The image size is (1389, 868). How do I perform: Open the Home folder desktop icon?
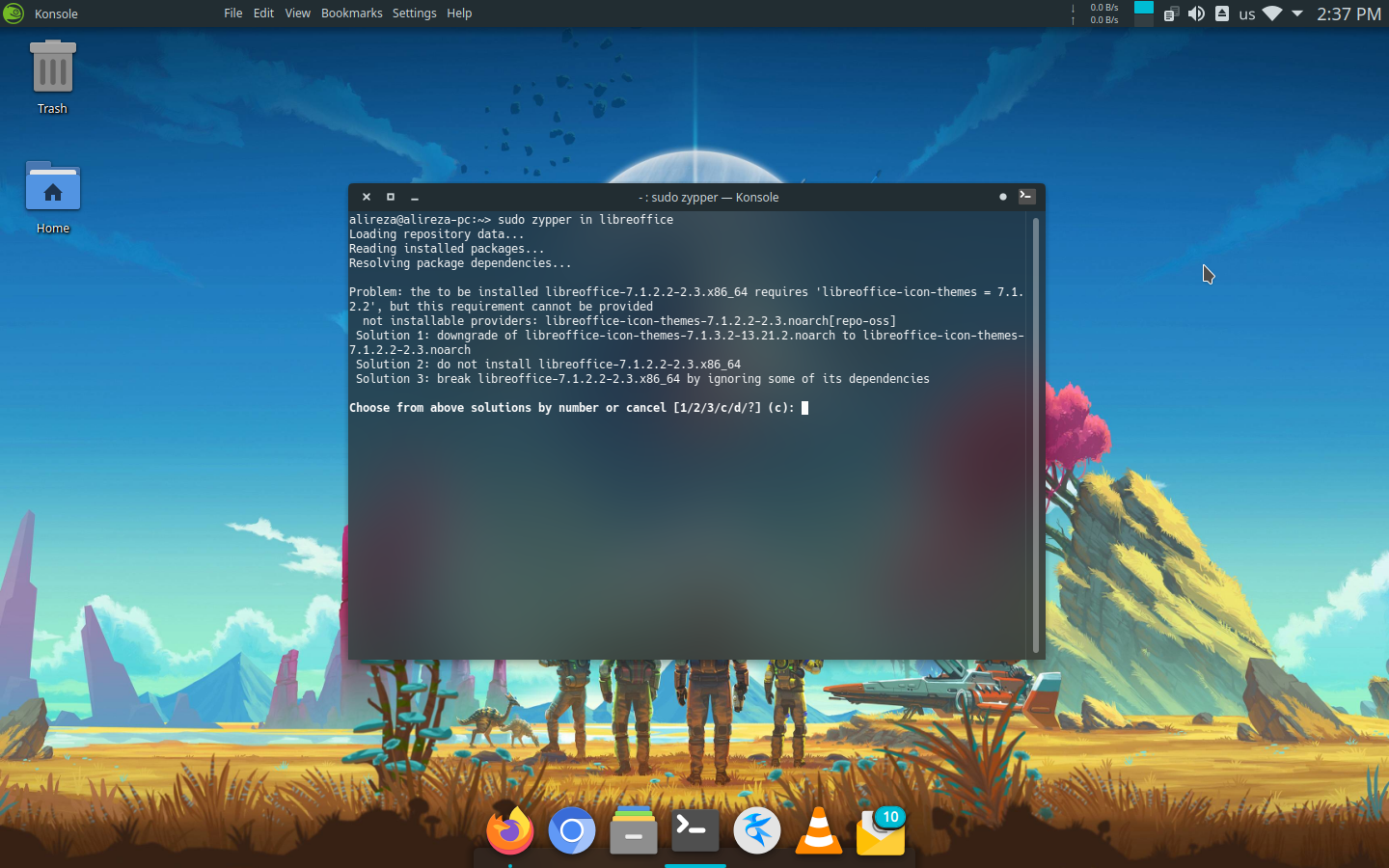[x=53, y=198]
